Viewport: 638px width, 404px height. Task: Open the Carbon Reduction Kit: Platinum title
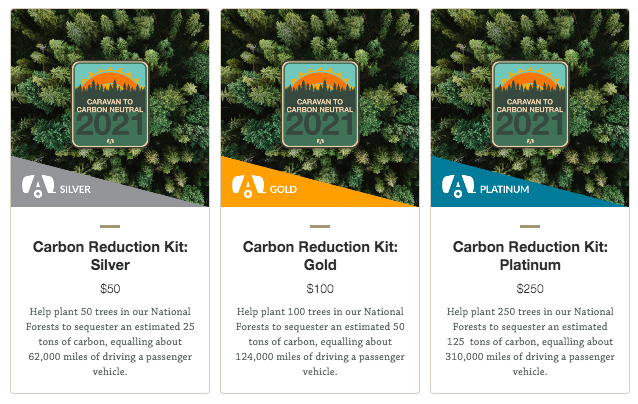530,256
